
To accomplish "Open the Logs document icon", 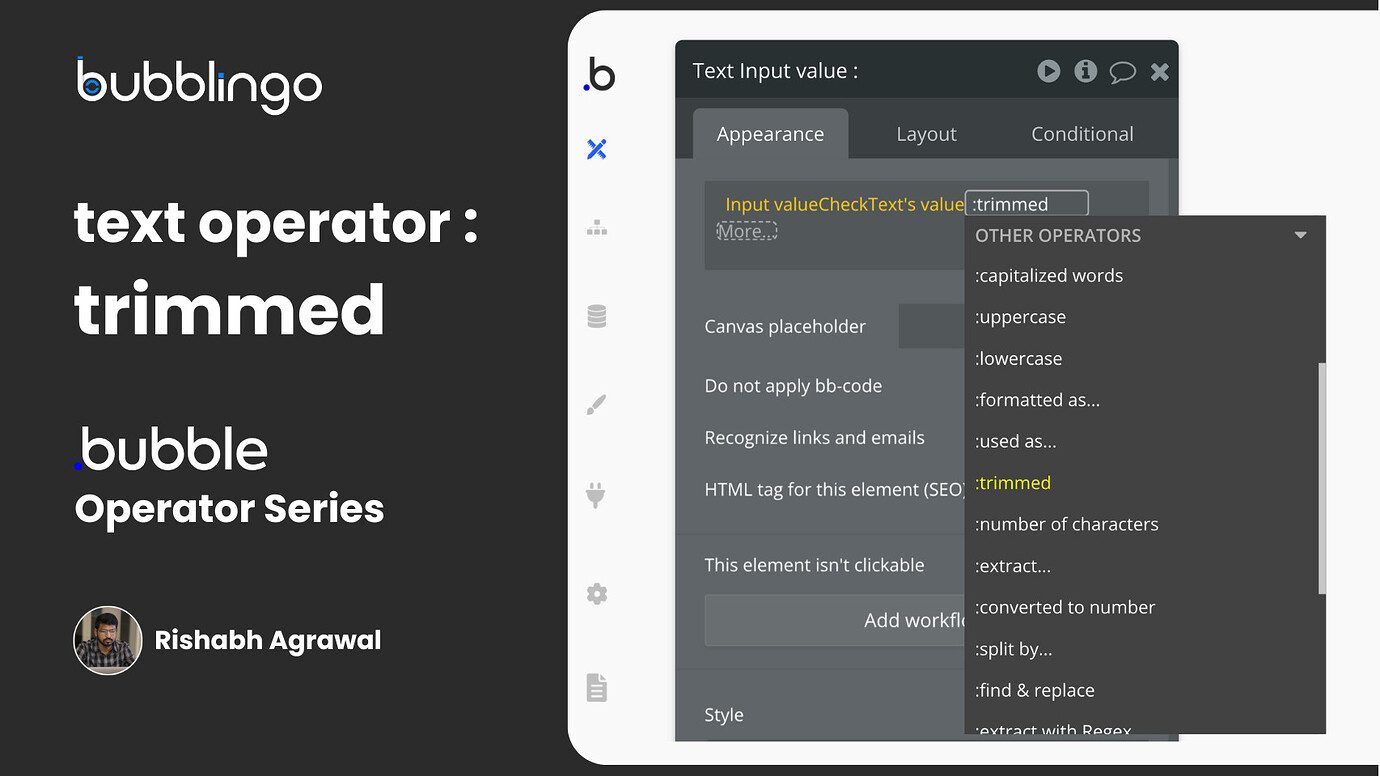I will tap(597, 687).
